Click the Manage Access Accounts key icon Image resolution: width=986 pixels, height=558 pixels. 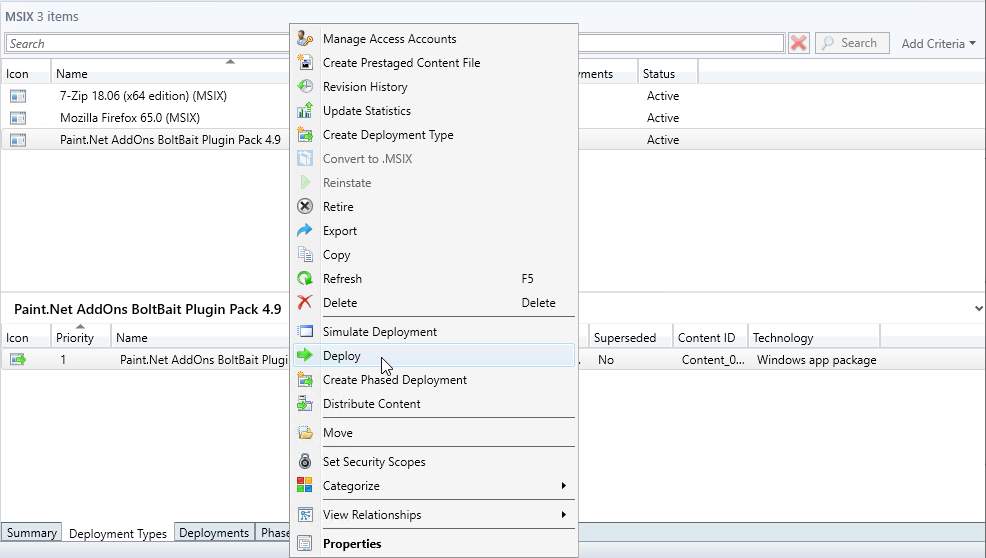click(x=306, y=39)
